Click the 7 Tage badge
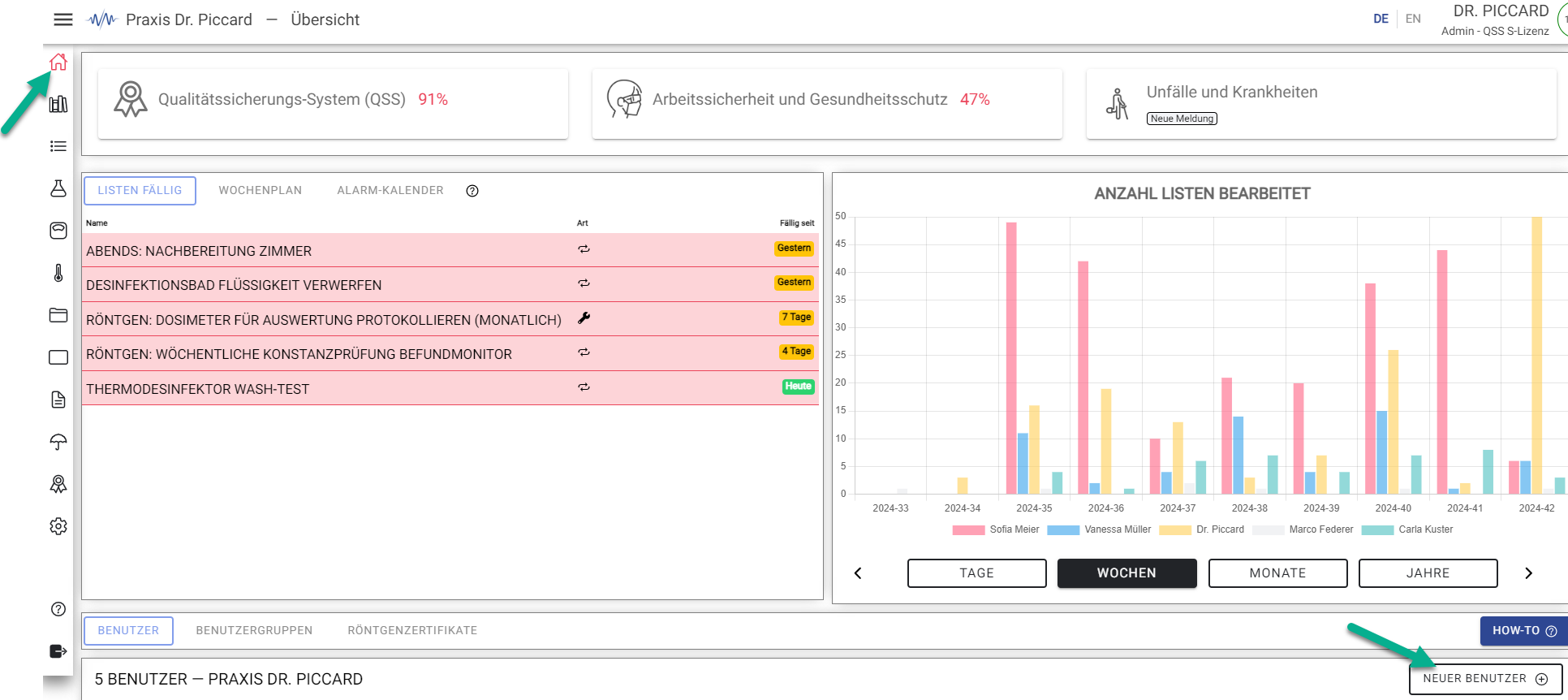 tap(796, 318)
